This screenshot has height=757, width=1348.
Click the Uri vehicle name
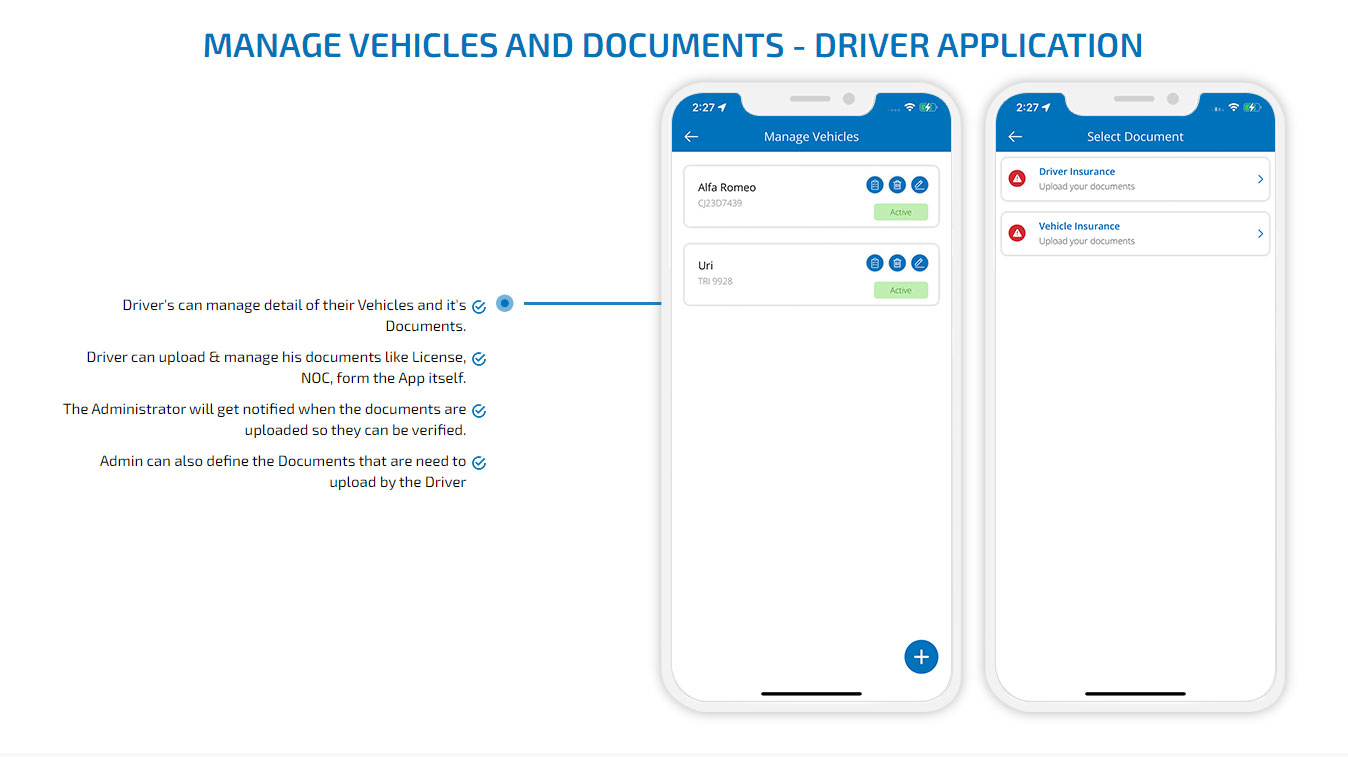705,265
